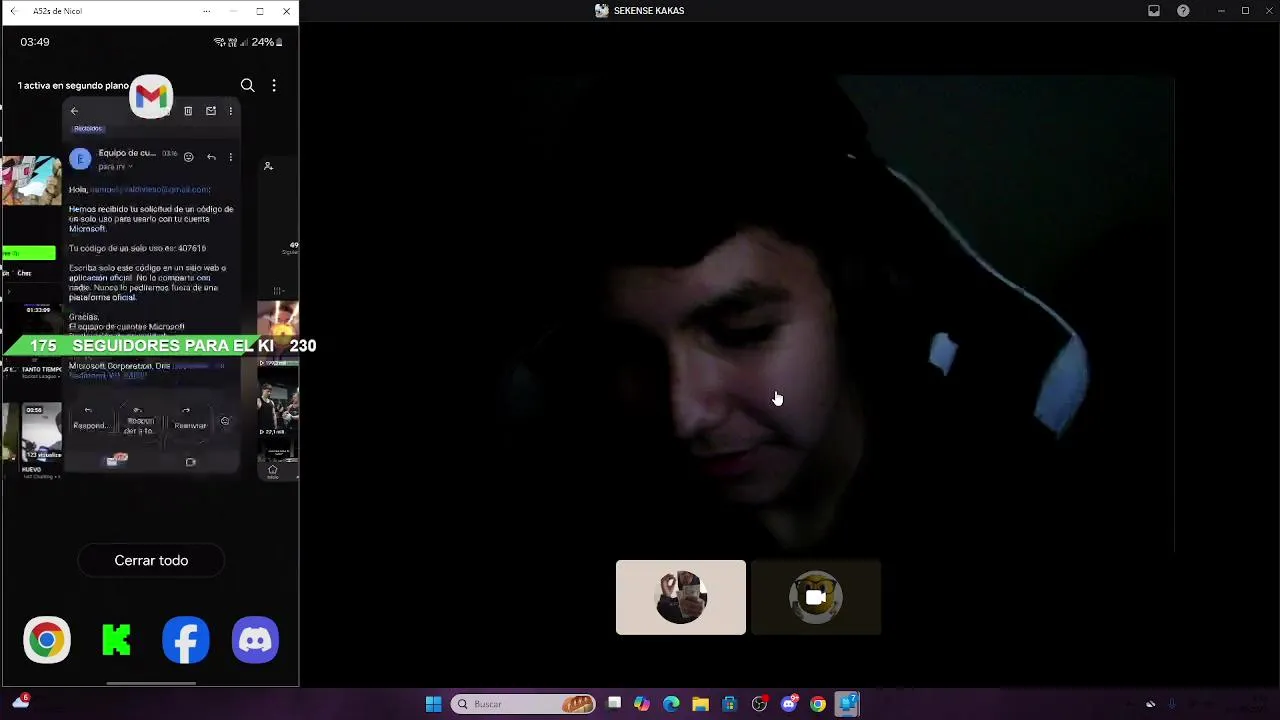Tap the reply arrow next to the sender

click(x=211, y=157)
